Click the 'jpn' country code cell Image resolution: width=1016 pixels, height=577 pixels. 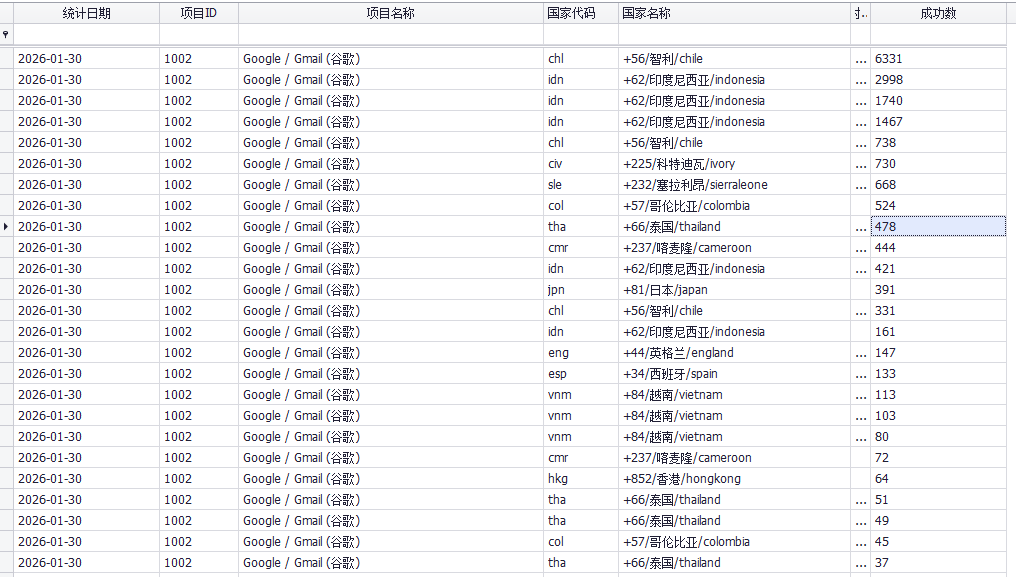pos(581,290)
